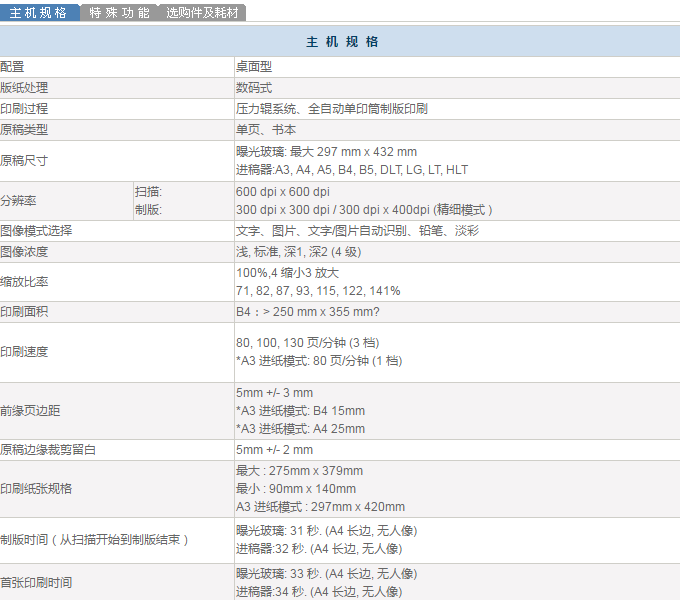Click the 缩放比率 row label
The height and width of the screenshot is (600, 680).
tap(24, 282)
